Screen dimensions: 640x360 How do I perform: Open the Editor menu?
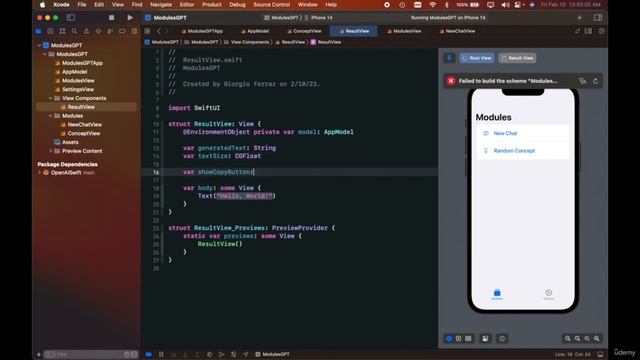(x=187, y=4)
